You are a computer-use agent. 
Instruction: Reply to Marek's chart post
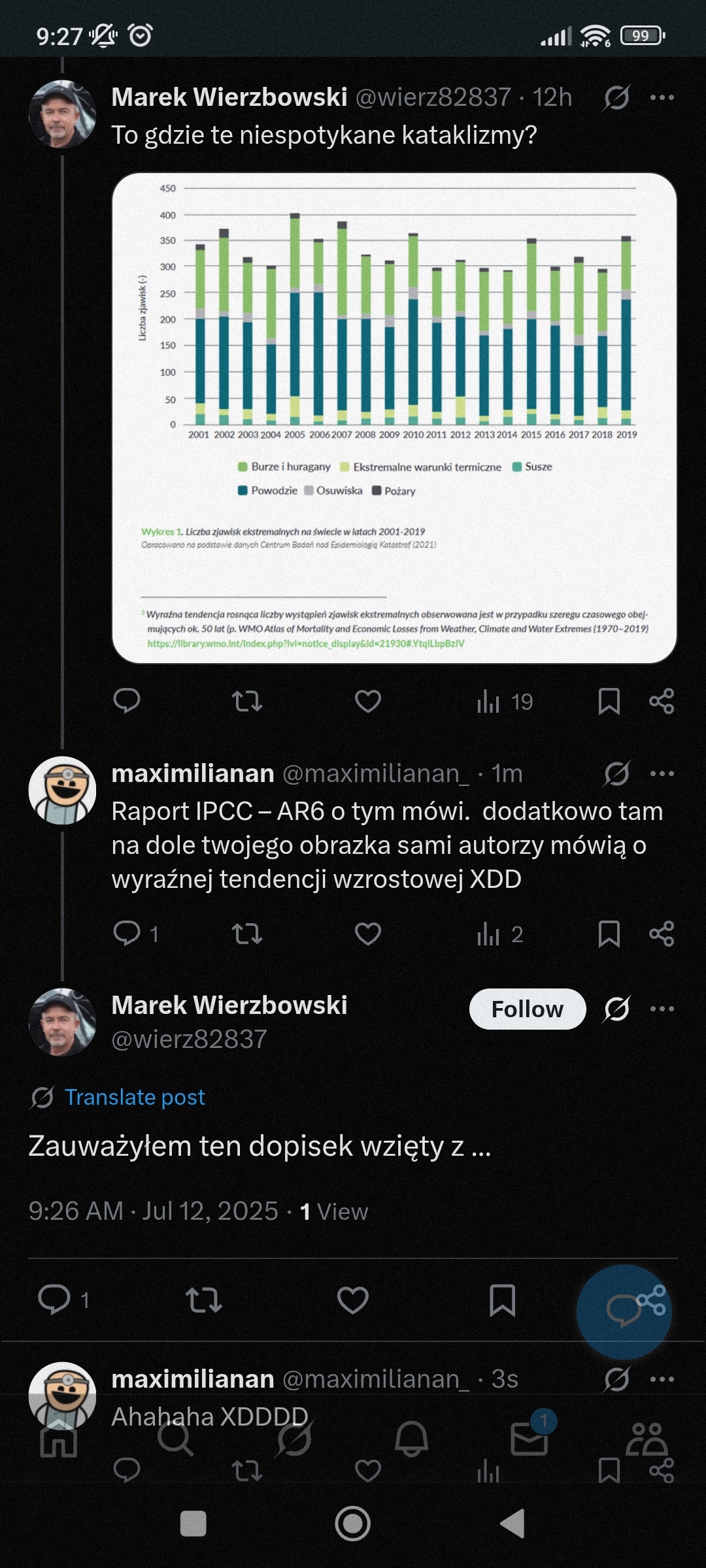(127, 701)
